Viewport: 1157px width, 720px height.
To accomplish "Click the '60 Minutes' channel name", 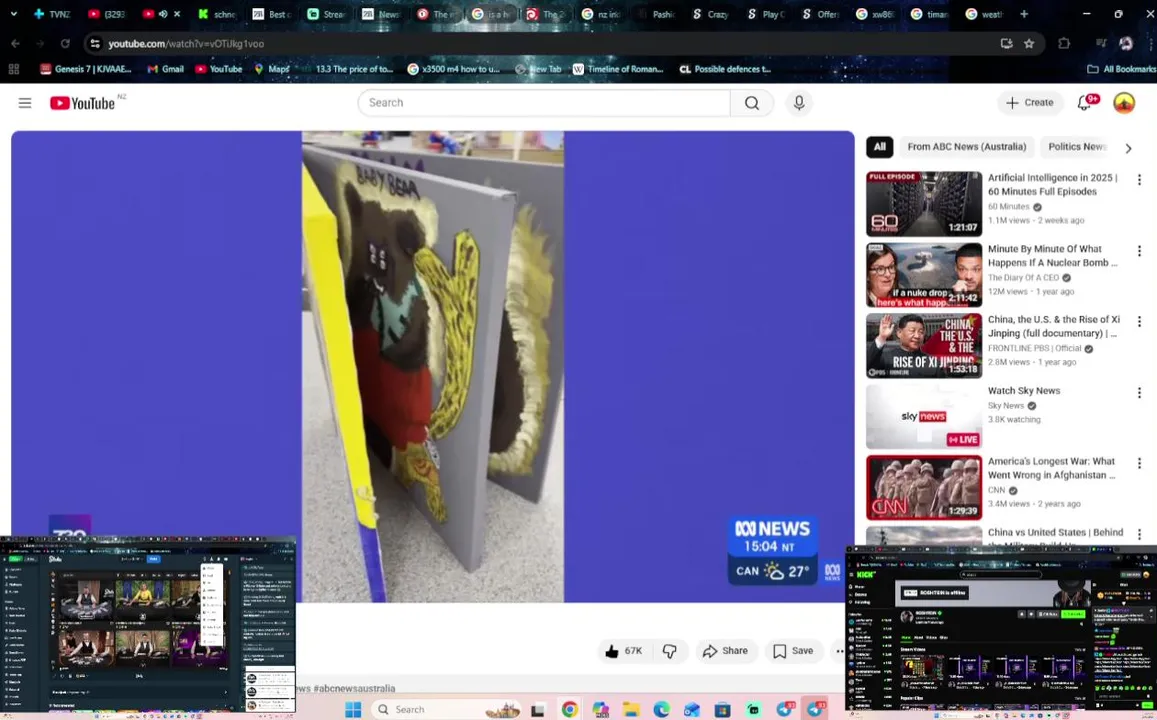I will pyautogui.click(x=1008, y=207).
